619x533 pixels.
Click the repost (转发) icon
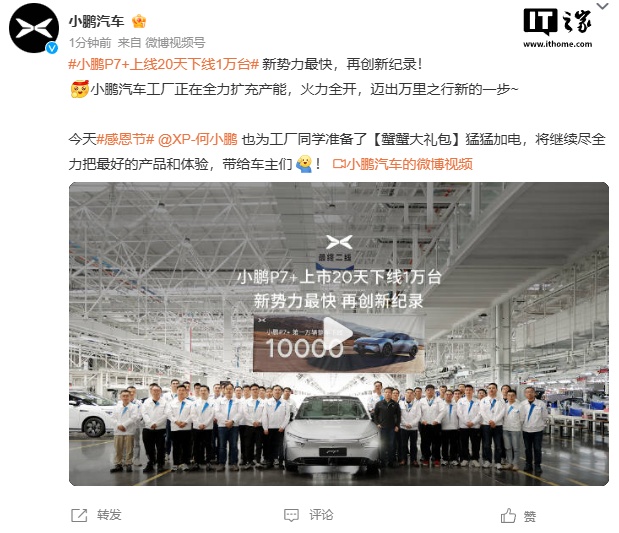click(79, 515)
